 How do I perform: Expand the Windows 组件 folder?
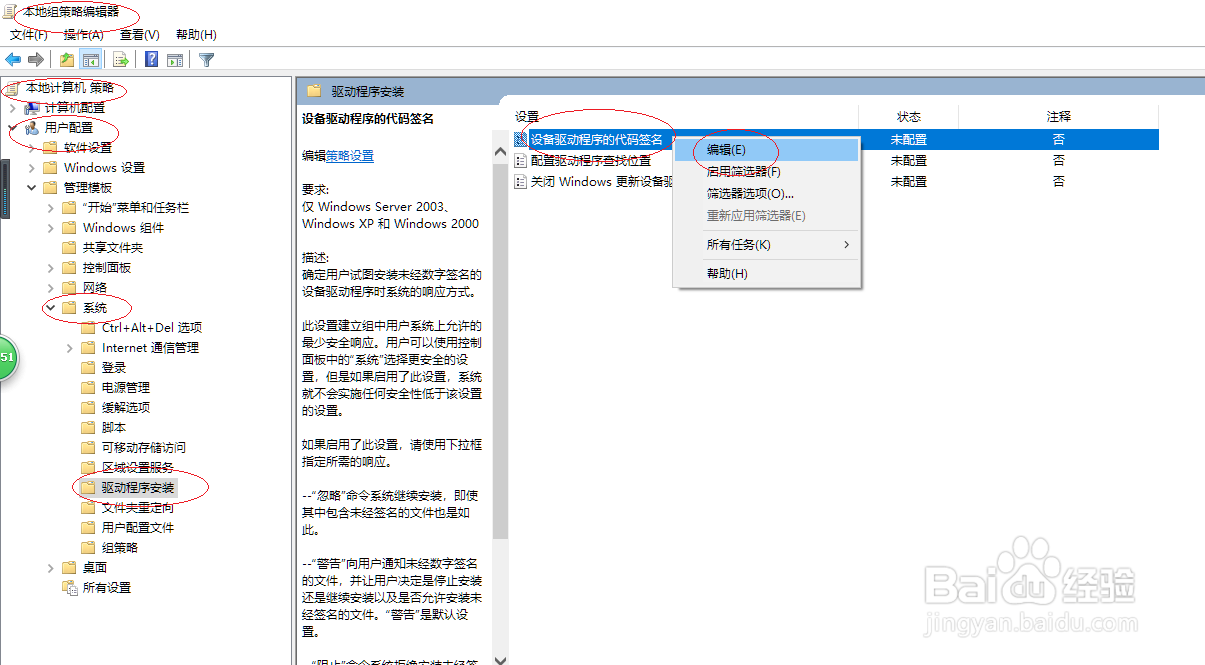coord(50,228)
